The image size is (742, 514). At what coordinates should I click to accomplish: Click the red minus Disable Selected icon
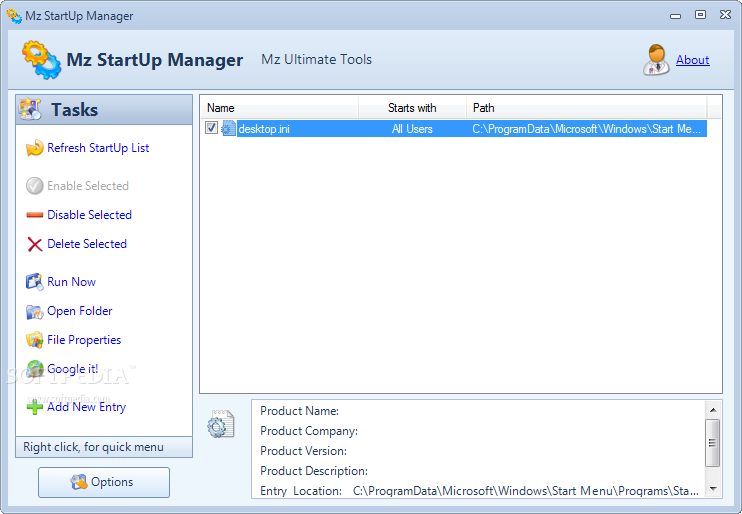[35, 215]
